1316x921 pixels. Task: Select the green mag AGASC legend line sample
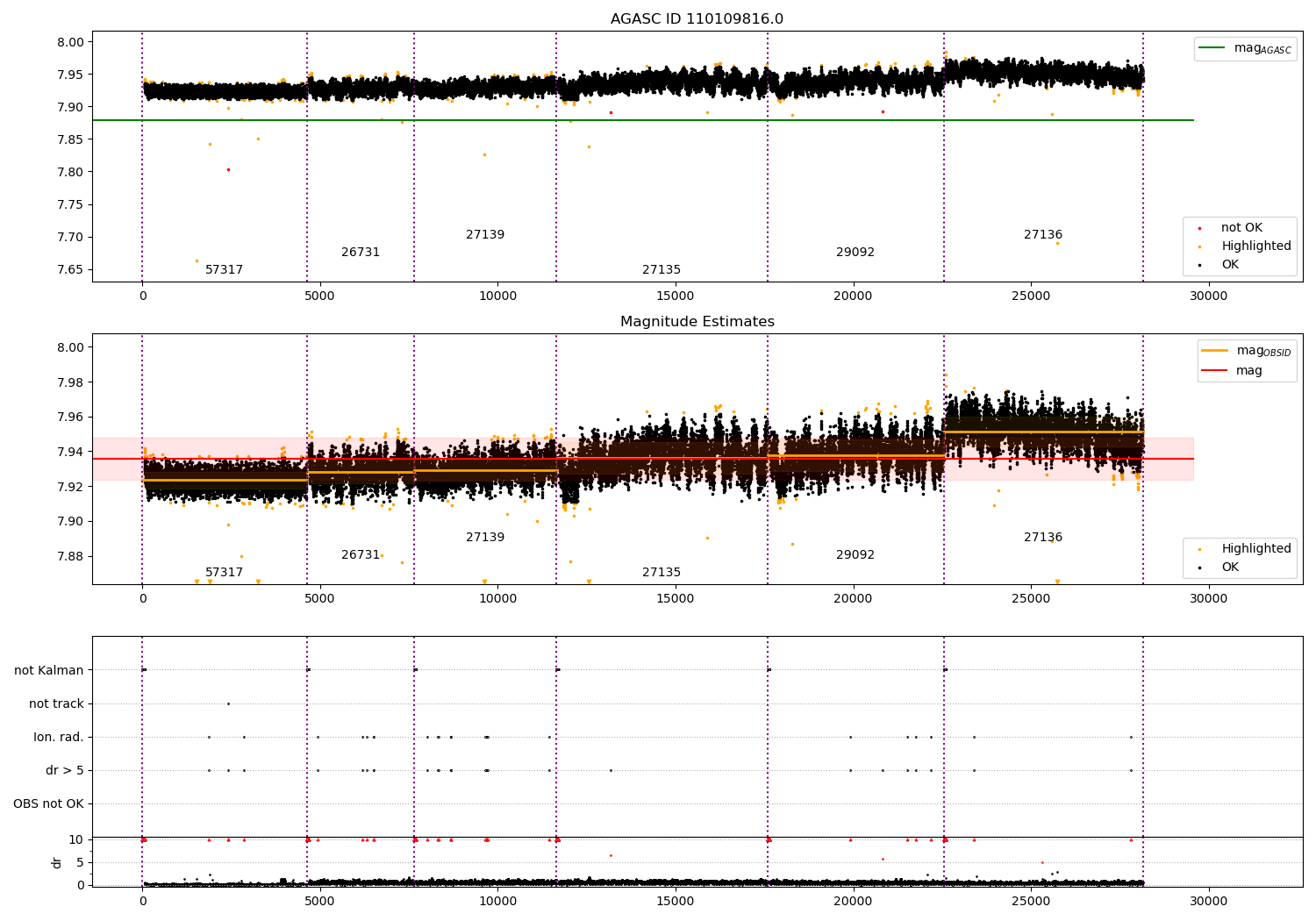coord(1212,48)
